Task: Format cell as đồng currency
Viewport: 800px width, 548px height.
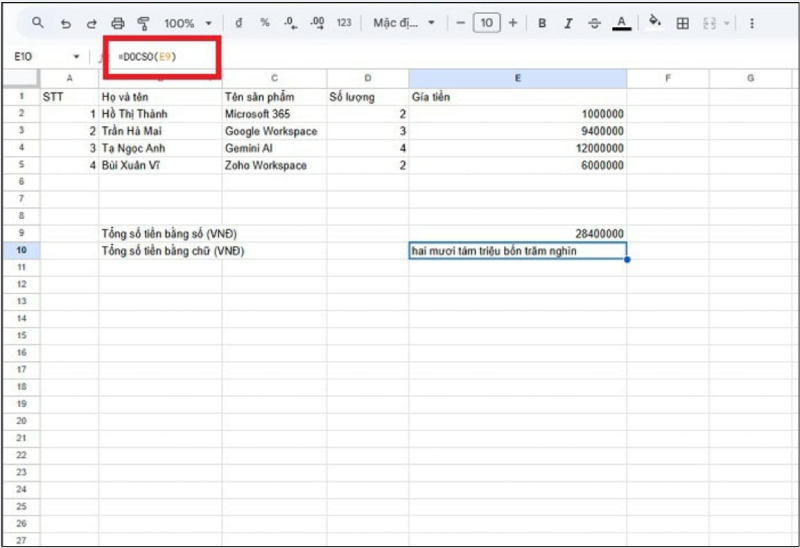Action: [239, 23]
